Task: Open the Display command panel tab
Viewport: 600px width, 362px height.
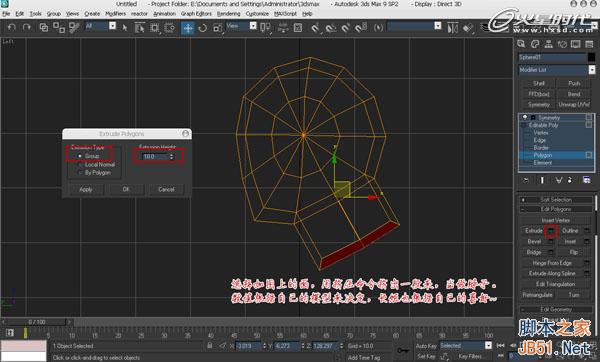Action: 576,44
